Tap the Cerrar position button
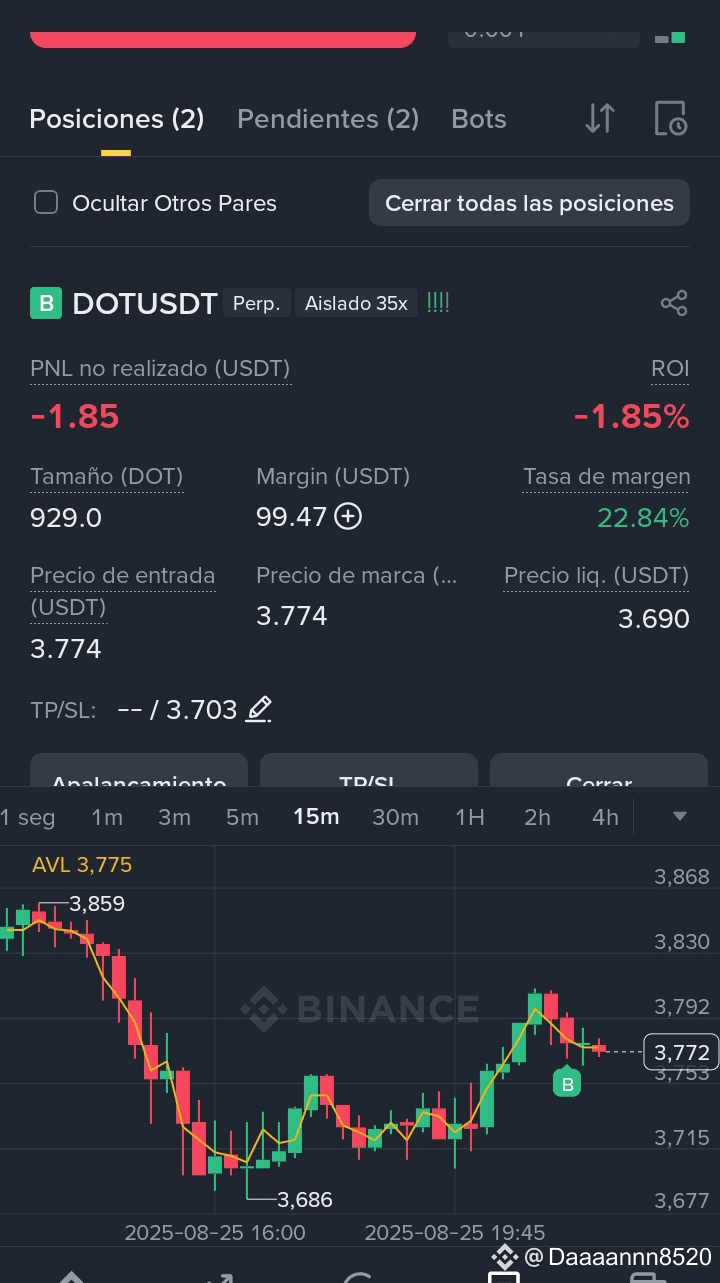 599,771
